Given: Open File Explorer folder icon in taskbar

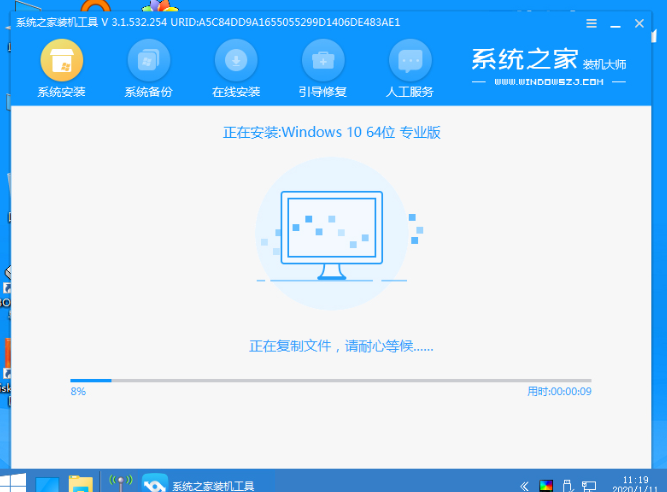Looking at the screenshot, I should pos(81,484).
